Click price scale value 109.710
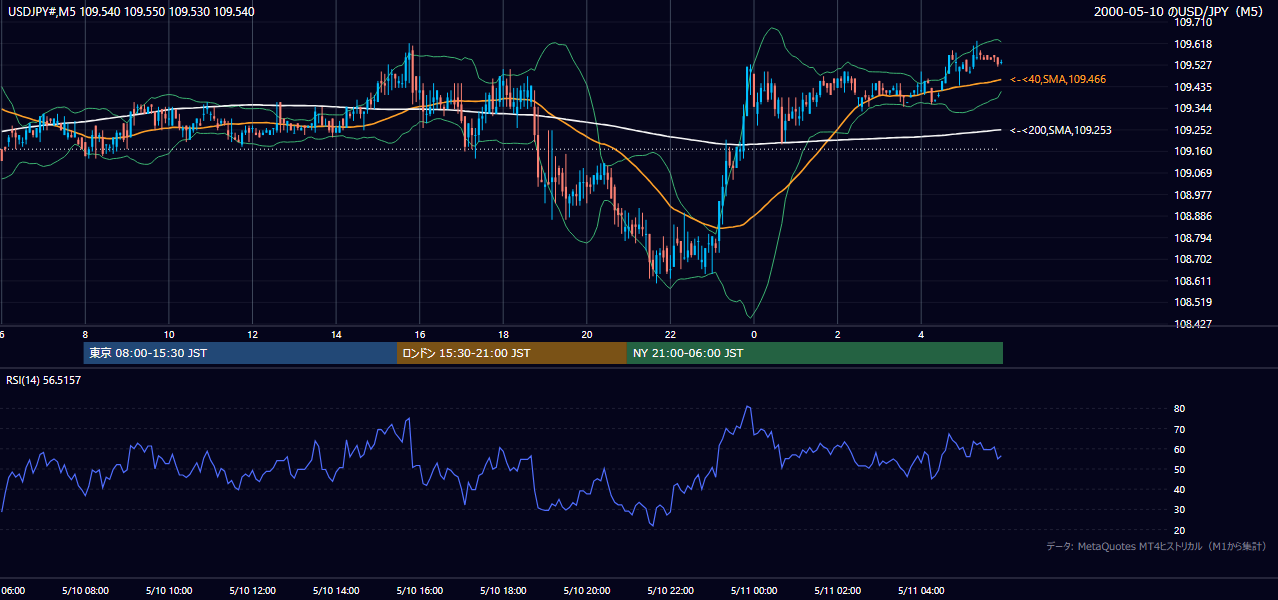The width and height of the screenshot is (1278, 600). [1193, 22]
